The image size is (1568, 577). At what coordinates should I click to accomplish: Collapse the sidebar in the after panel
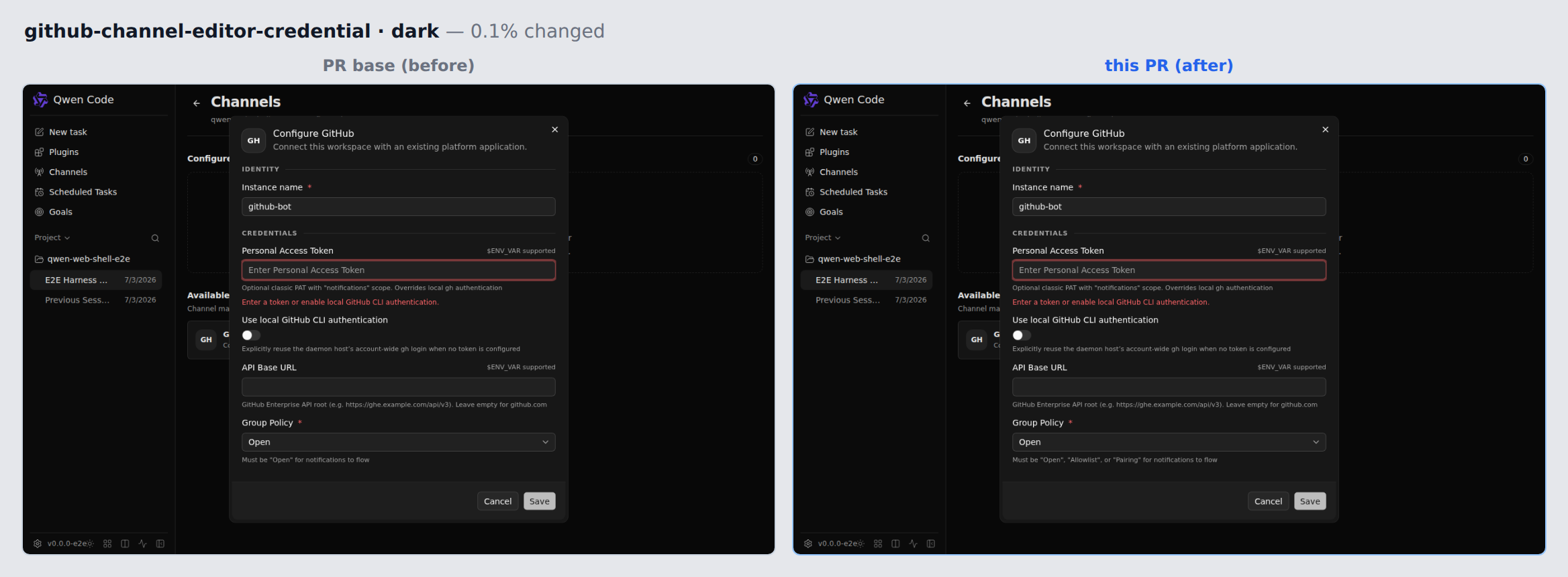point(931,543)
